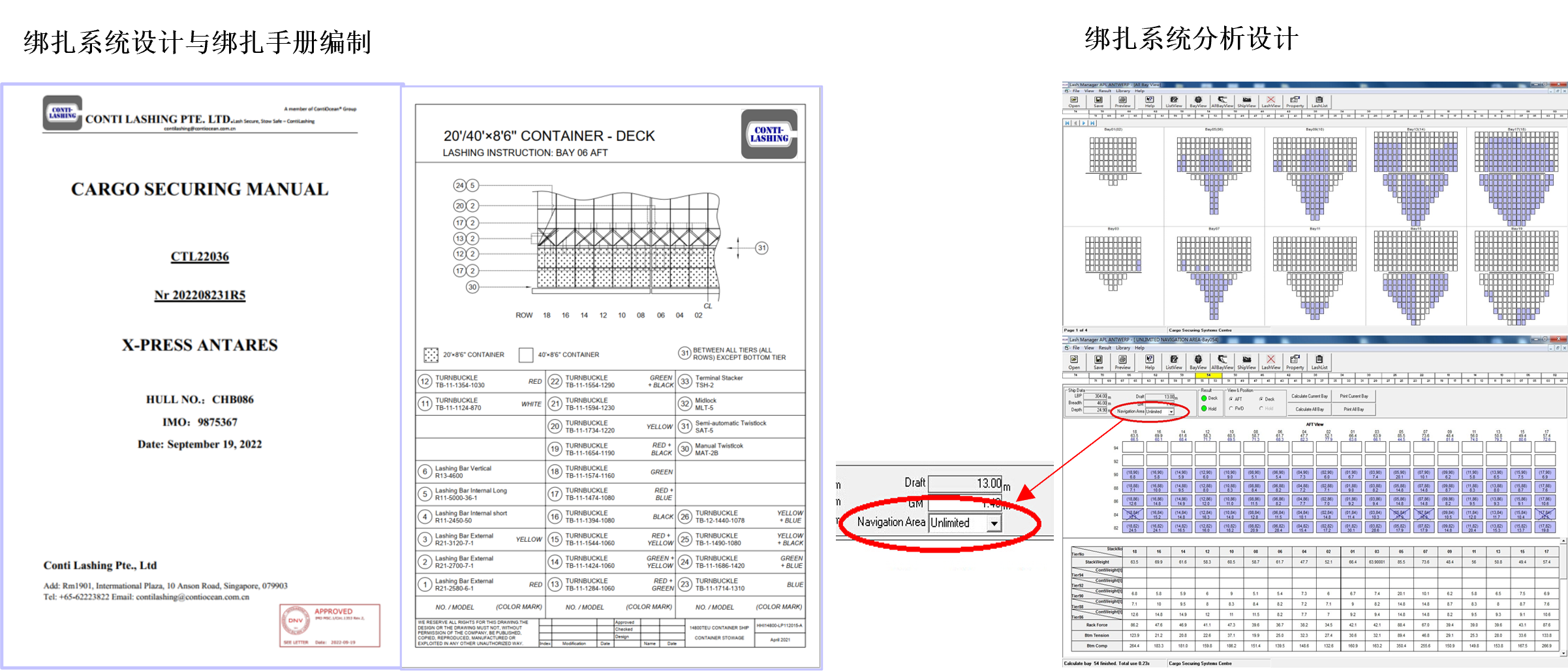The width and height of the screenshot is (1568, 671).
Task: Click the Btm Tension row header
Action: pyautogui.click(x=1097, y=636)
